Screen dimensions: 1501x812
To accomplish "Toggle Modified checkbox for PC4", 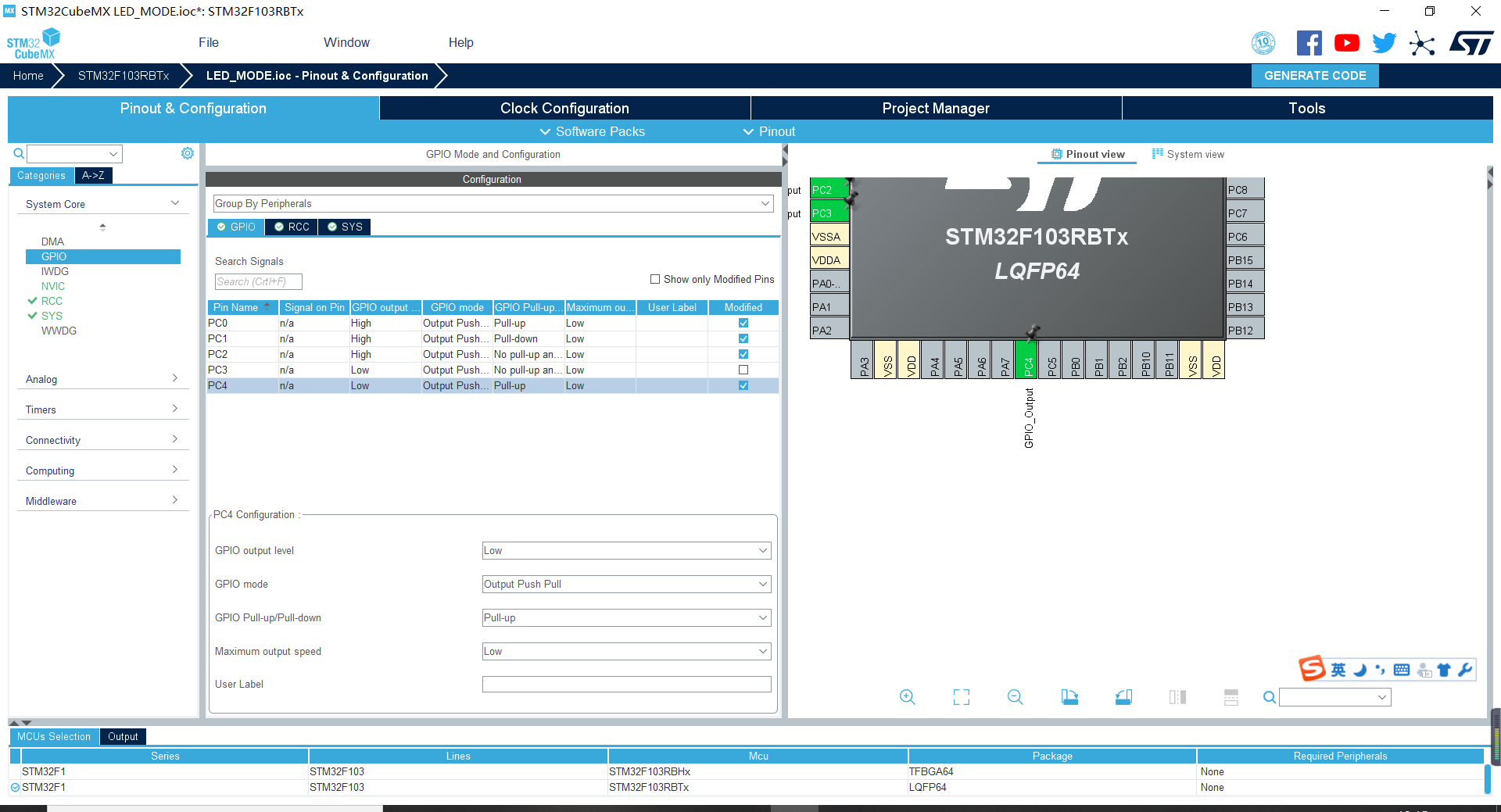I will click(743, 385).
